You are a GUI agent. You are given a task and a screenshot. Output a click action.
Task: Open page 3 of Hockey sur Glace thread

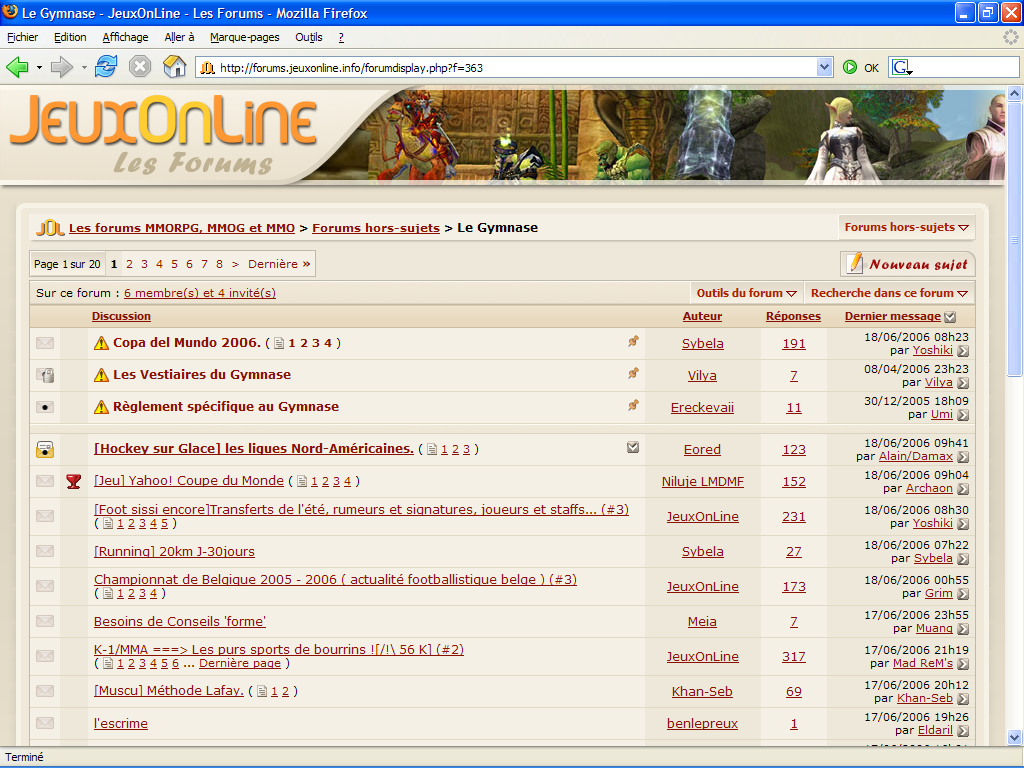pos(466,449)
